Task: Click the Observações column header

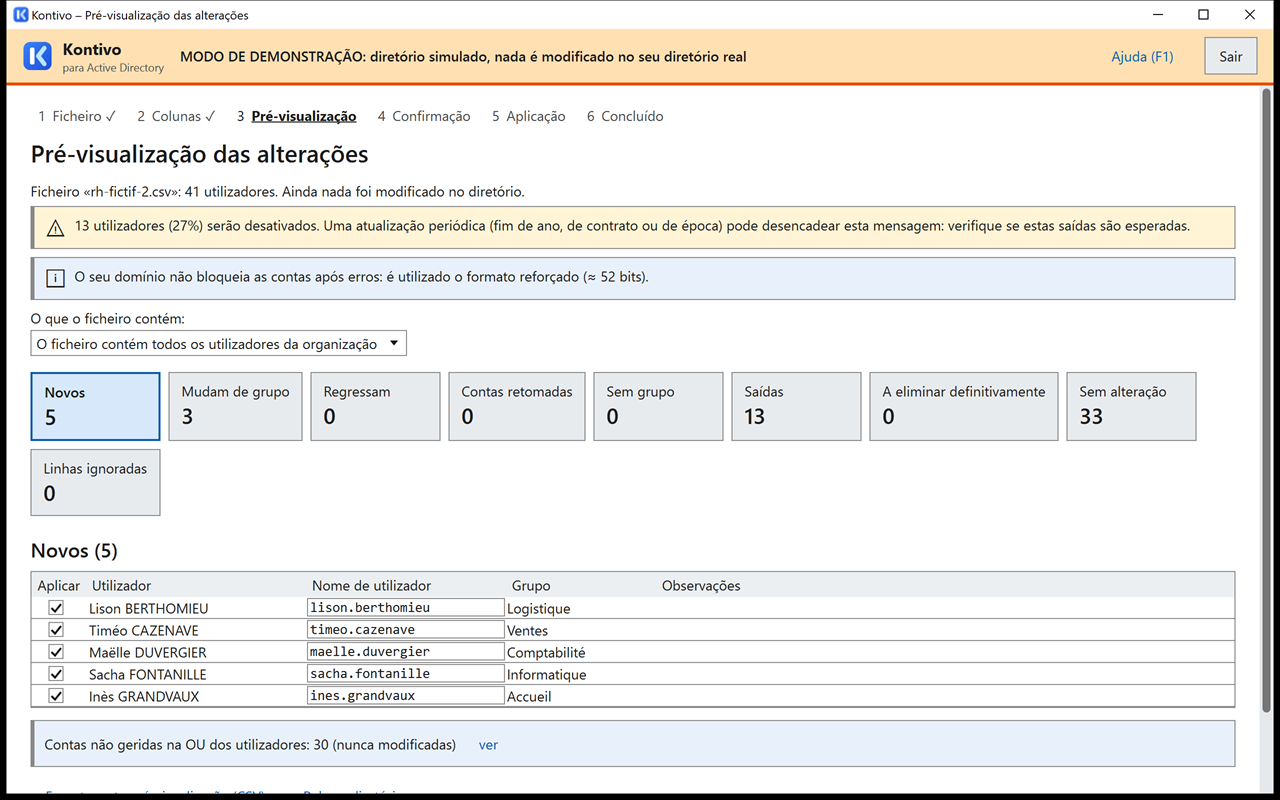Action: [701, 585]
